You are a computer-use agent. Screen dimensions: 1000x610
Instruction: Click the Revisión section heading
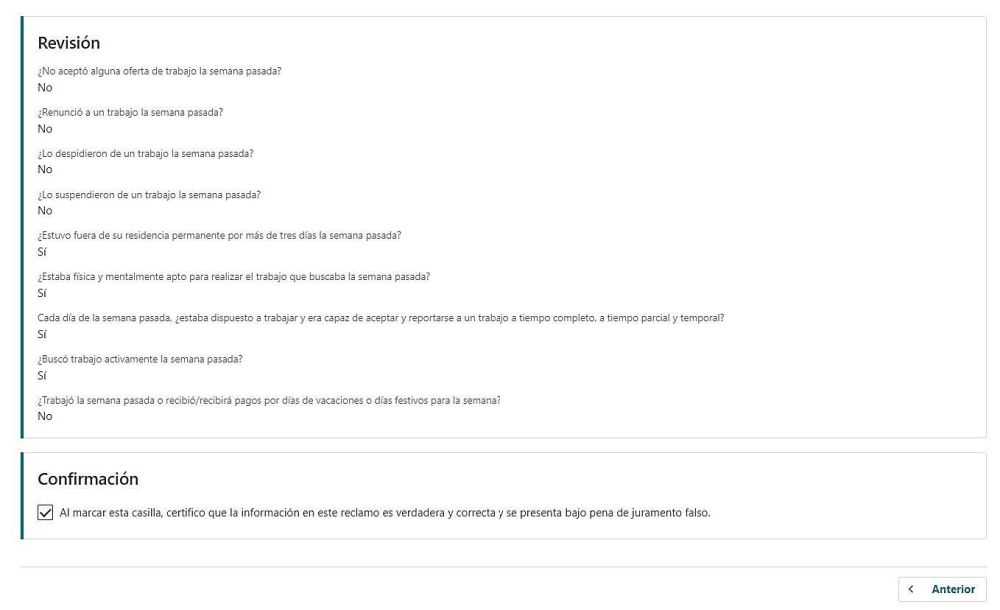point(69,43)
